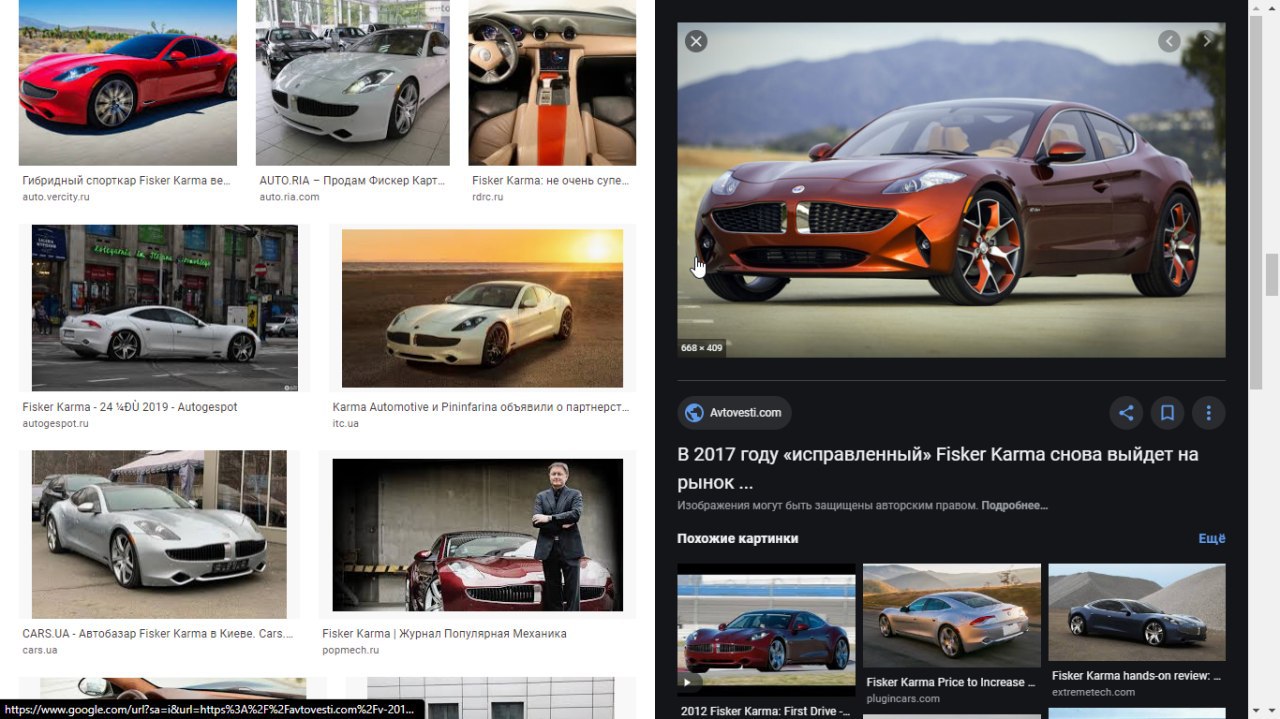Screen dimensions: 1280x719
Task: Click Fisker Karma hands-on review caption
Action: 1137,676
